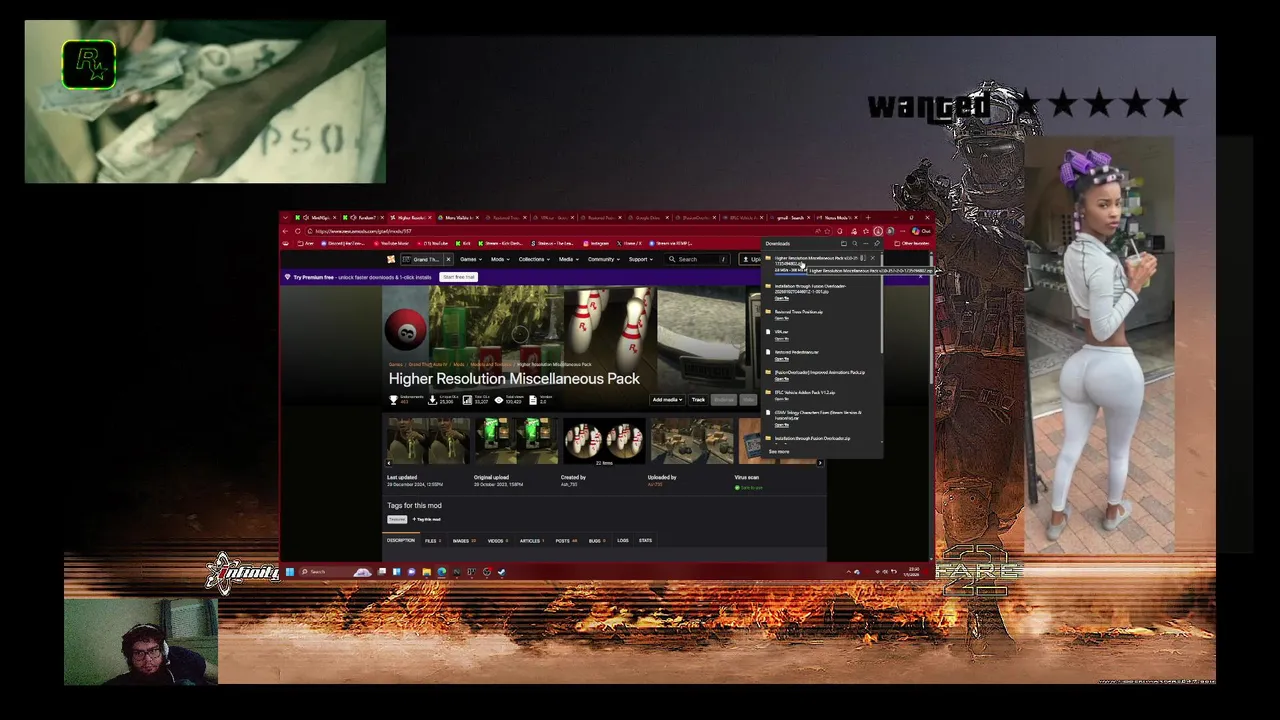Click the browser refresh icon

click(297, 231)
